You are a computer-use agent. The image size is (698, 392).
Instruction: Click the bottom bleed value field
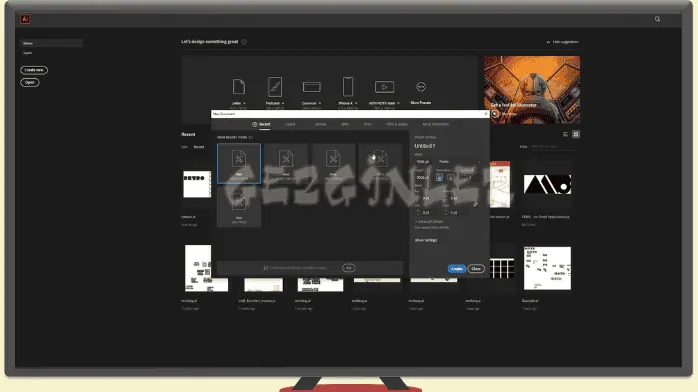454,198
